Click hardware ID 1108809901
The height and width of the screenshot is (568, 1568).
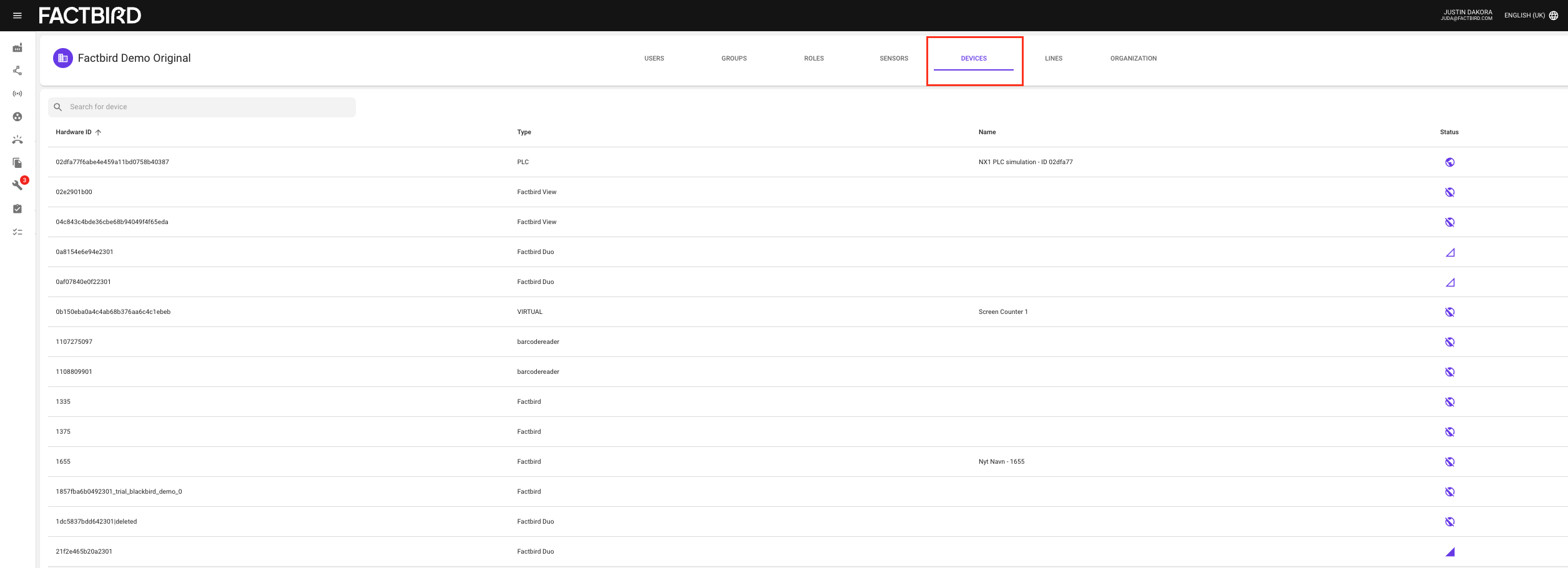pyautogui.click(x=74, y=372)
